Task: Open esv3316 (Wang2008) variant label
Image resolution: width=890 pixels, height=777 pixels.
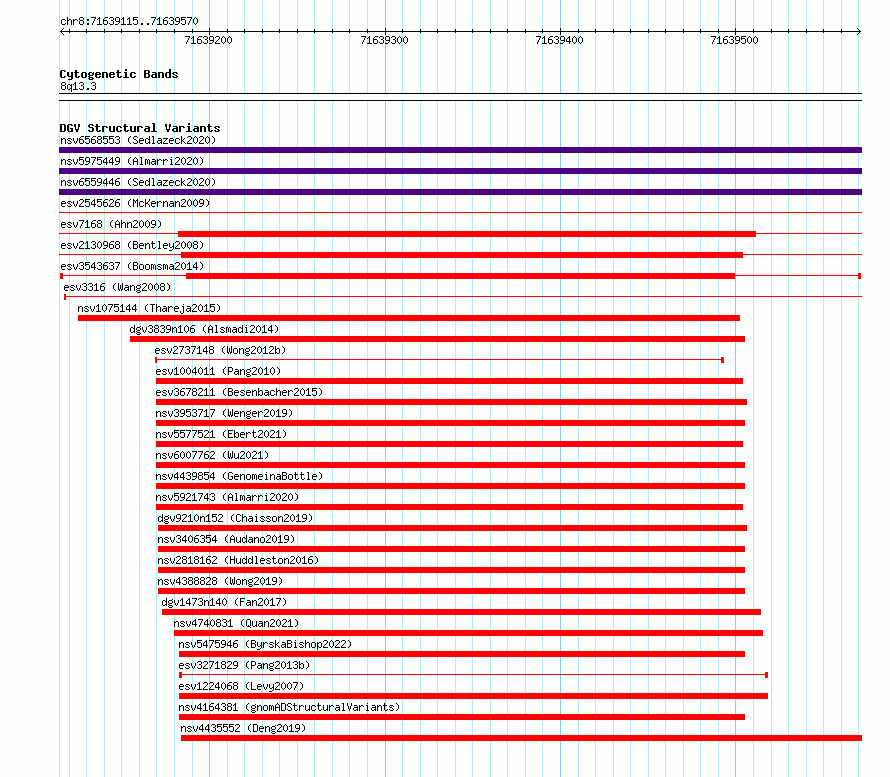Action: [x=117, y=287]
